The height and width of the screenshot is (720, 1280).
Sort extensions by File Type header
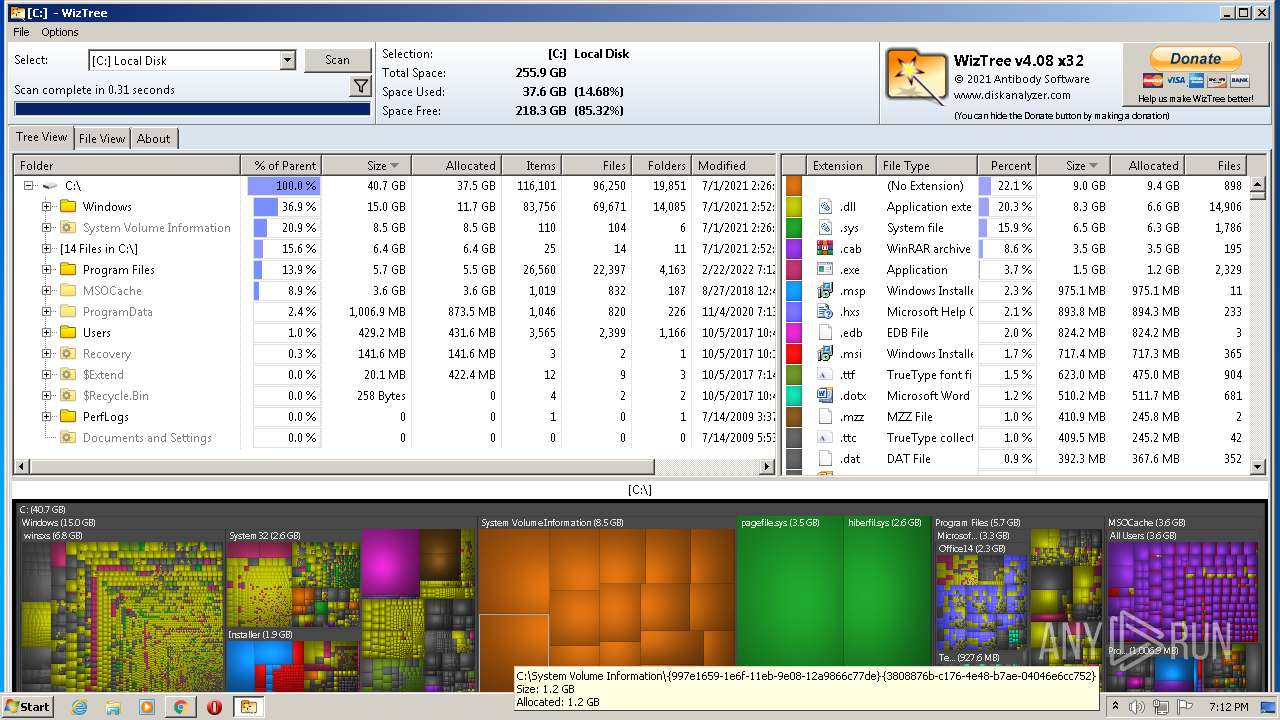[927, 166]
